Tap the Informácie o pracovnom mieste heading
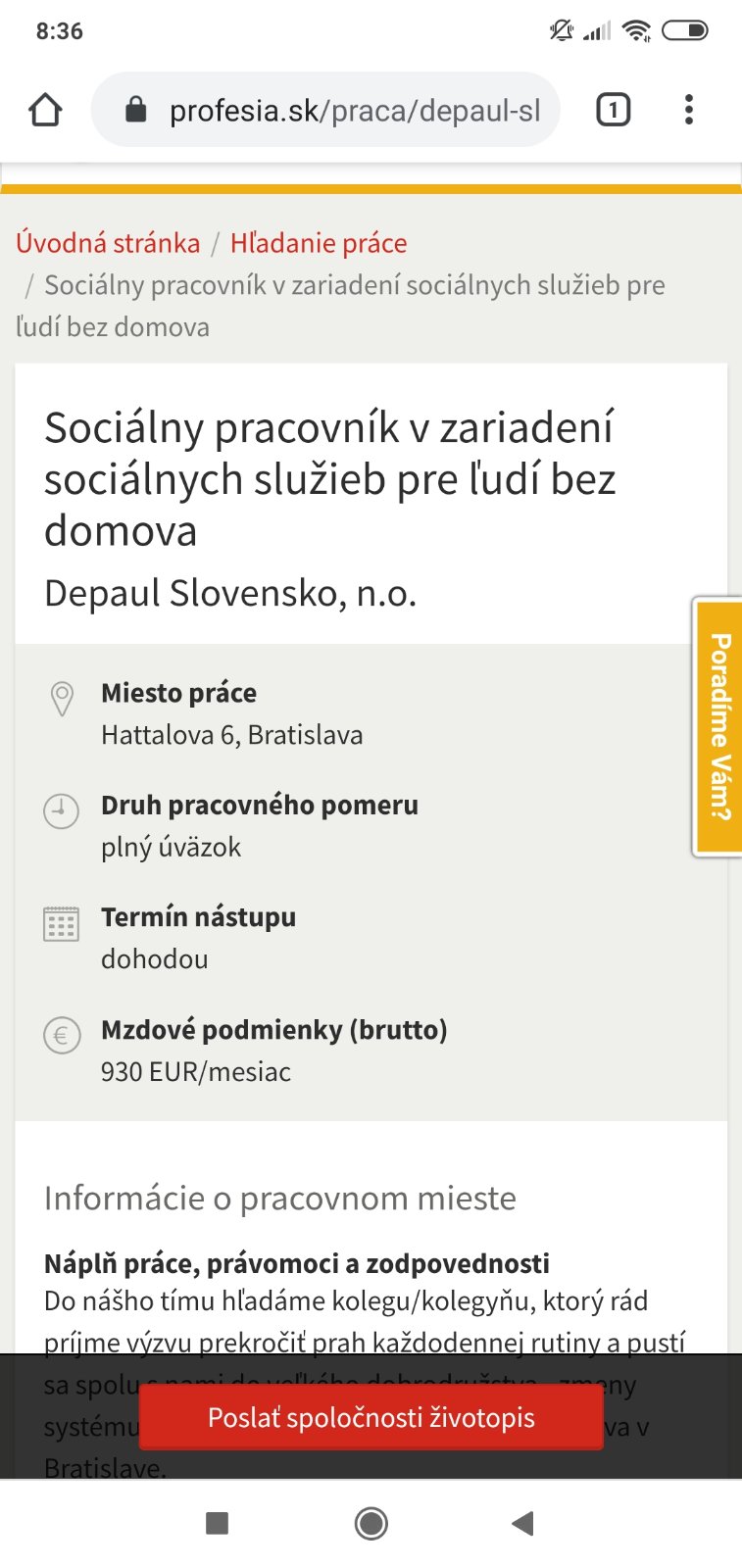 point(279,1198)
